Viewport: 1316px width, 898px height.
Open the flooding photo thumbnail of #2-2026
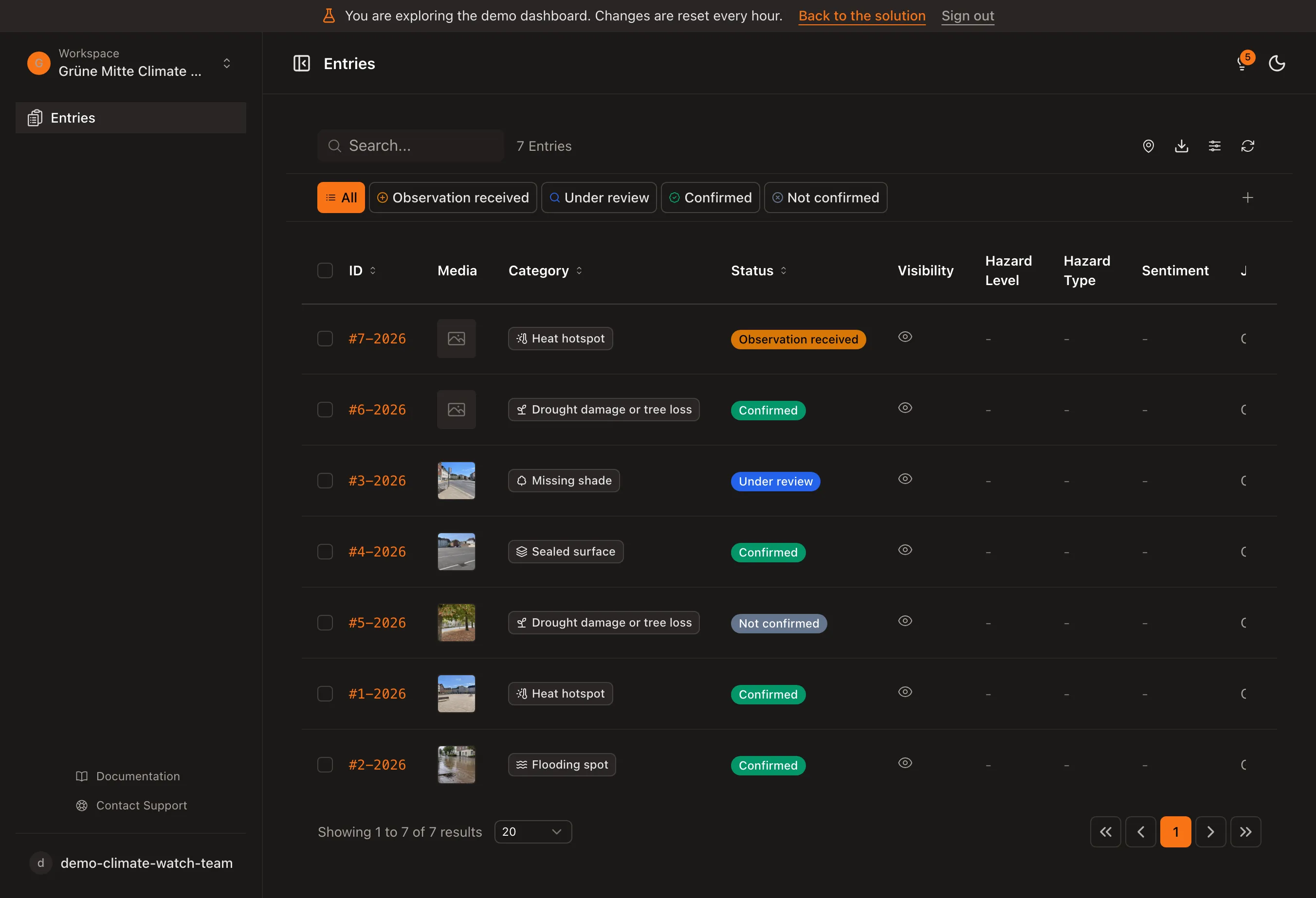[x=457, y=764]
